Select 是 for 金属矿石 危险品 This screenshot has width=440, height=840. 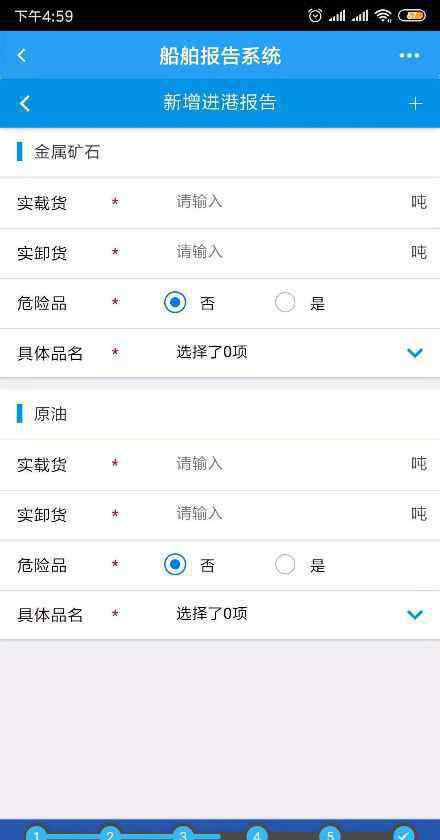285,303
